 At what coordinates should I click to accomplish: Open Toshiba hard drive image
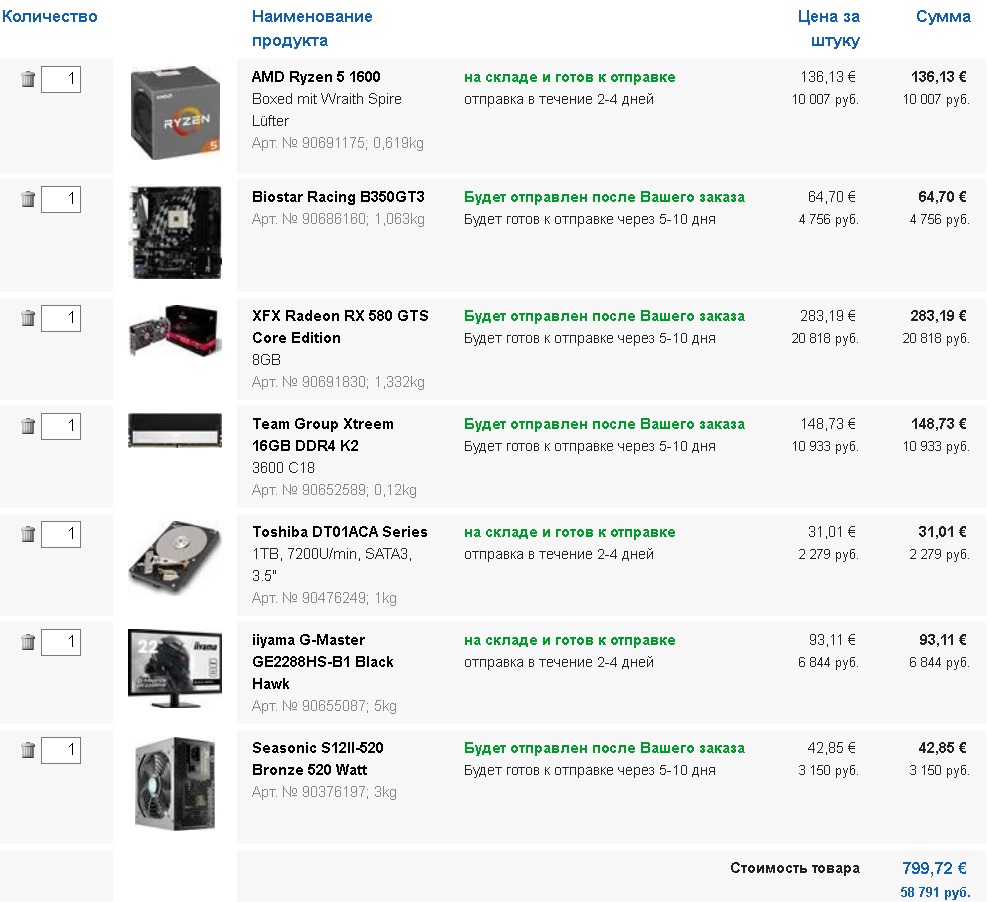(x=175, y=557)
